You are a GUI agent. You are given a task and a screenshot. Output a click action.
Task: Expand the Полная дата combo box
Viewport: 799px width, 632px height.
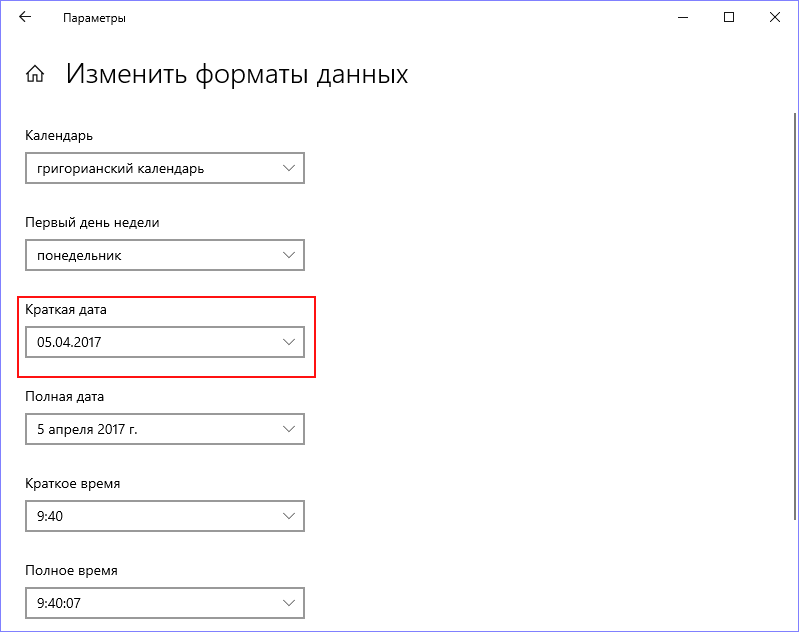[x=165, y=429]
